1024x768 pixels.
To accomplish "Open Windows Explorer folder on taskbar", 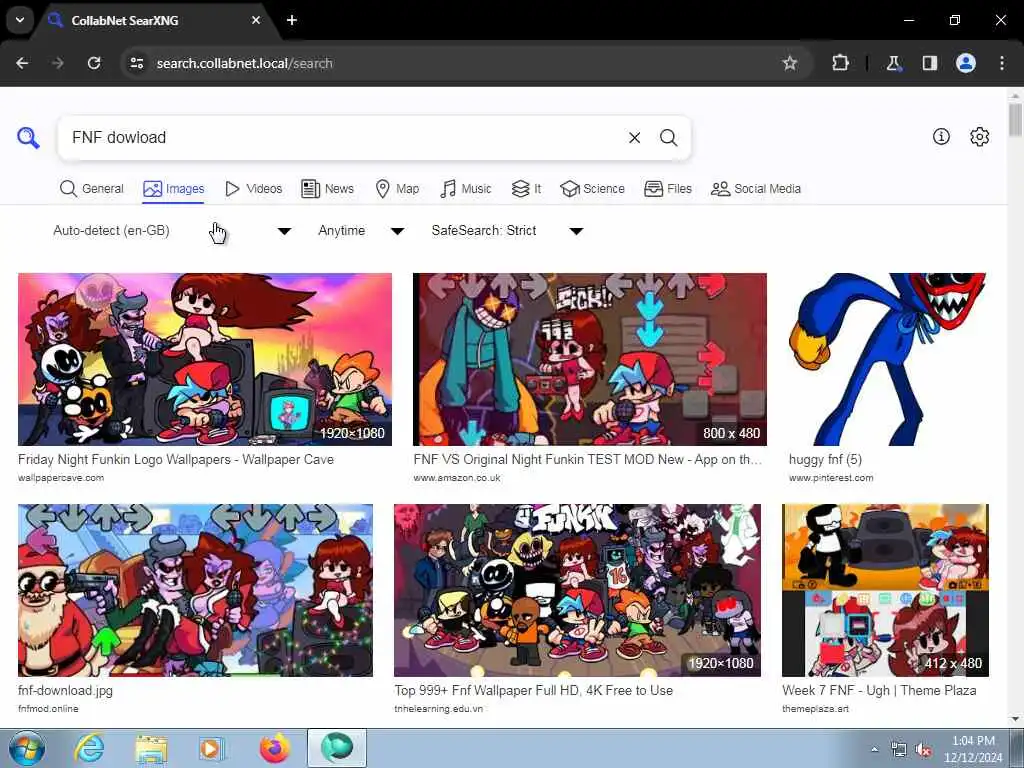I will [151, 748].
